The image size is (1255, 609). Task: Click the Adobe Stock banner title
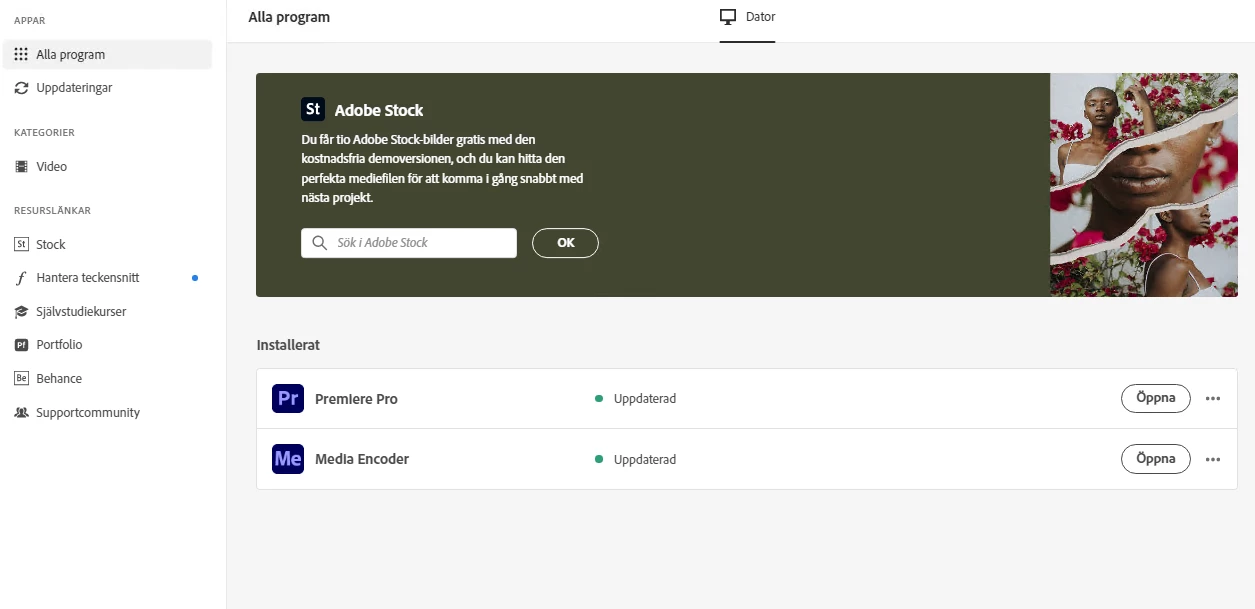pyautogui.click(x=379, y=110)
